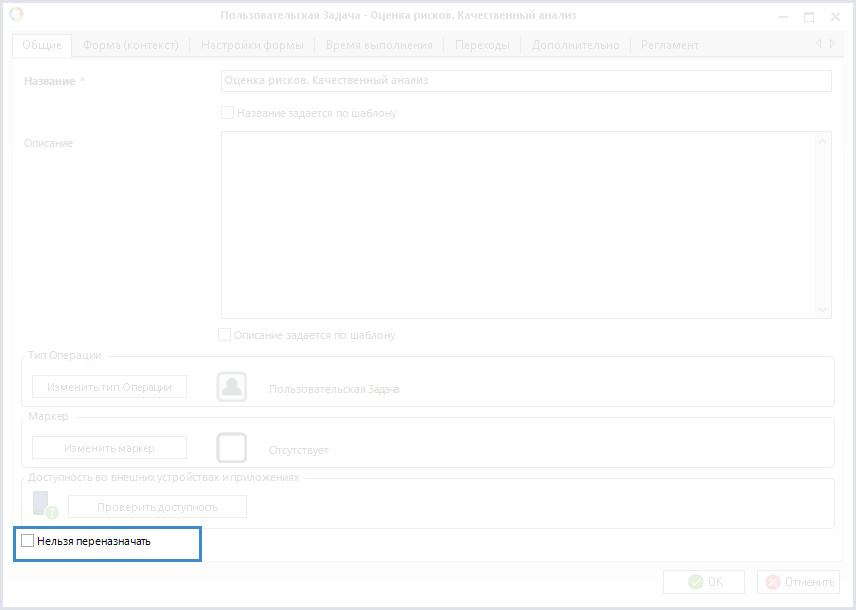Toggle 'Описание задается по шаблону' checkbox
This screenshot has width=856, height=610.
tap(225, 335)
